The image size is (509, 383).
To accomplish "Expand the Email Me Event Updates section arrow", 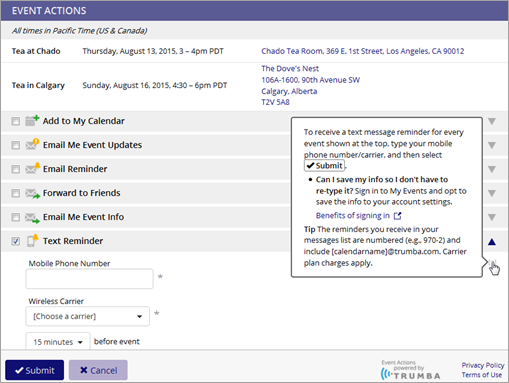I will [x=492, y=145].
